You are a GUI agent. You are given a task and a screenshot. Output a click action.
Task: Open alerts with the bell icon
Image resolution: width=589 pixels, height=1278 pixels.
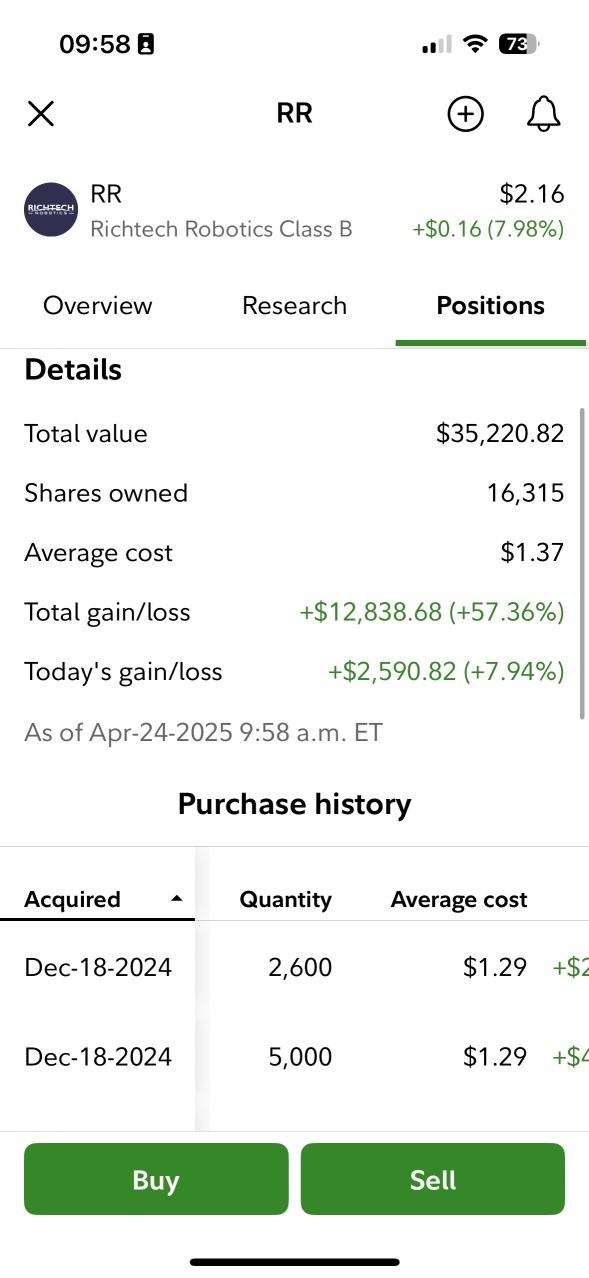[x=544, y=114]
